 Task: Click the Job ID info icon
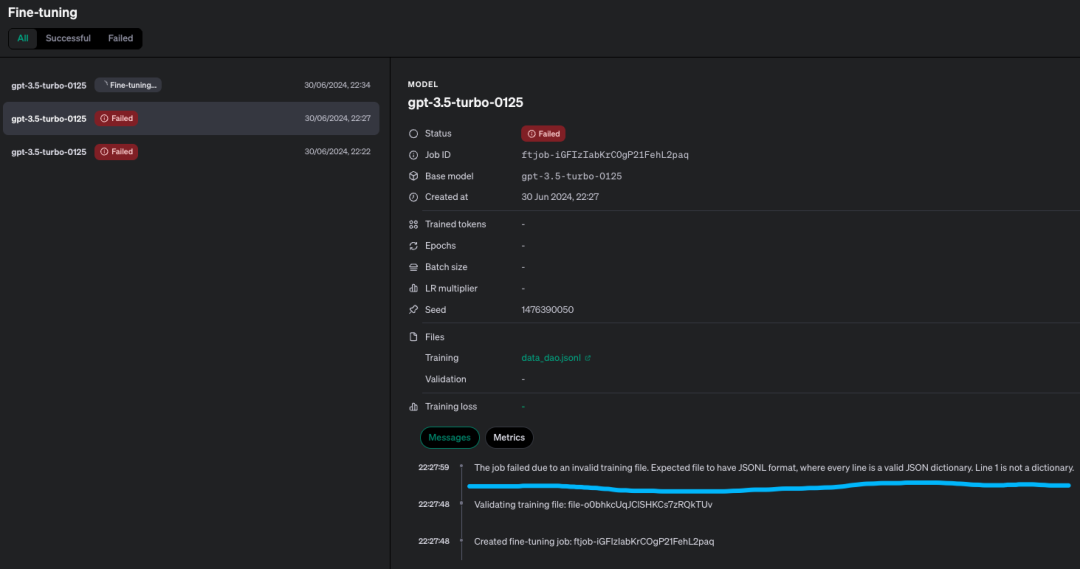(414, 155)
